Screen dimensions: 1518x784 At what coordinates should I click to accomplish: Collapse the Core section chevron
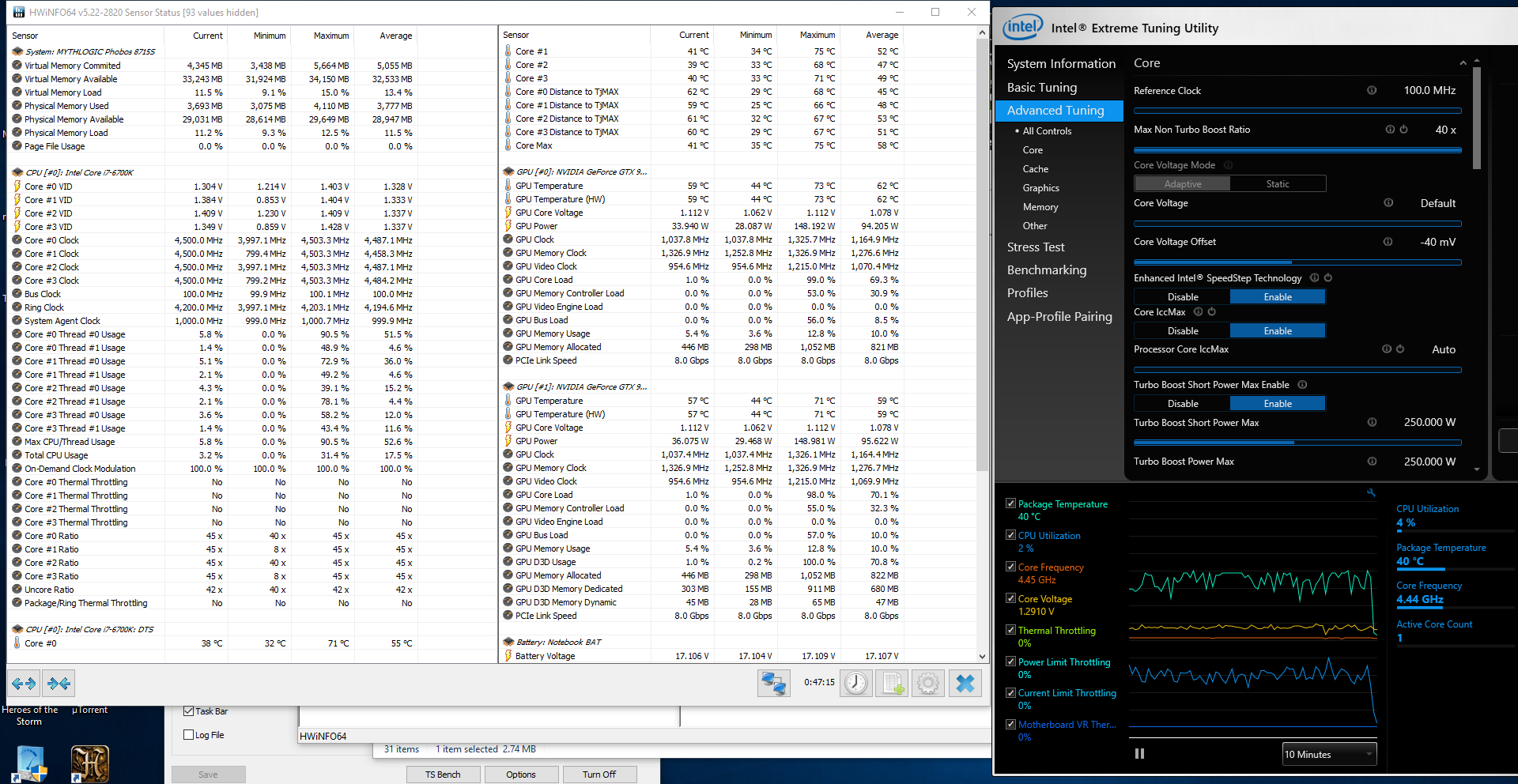(x=1463, y=63)
